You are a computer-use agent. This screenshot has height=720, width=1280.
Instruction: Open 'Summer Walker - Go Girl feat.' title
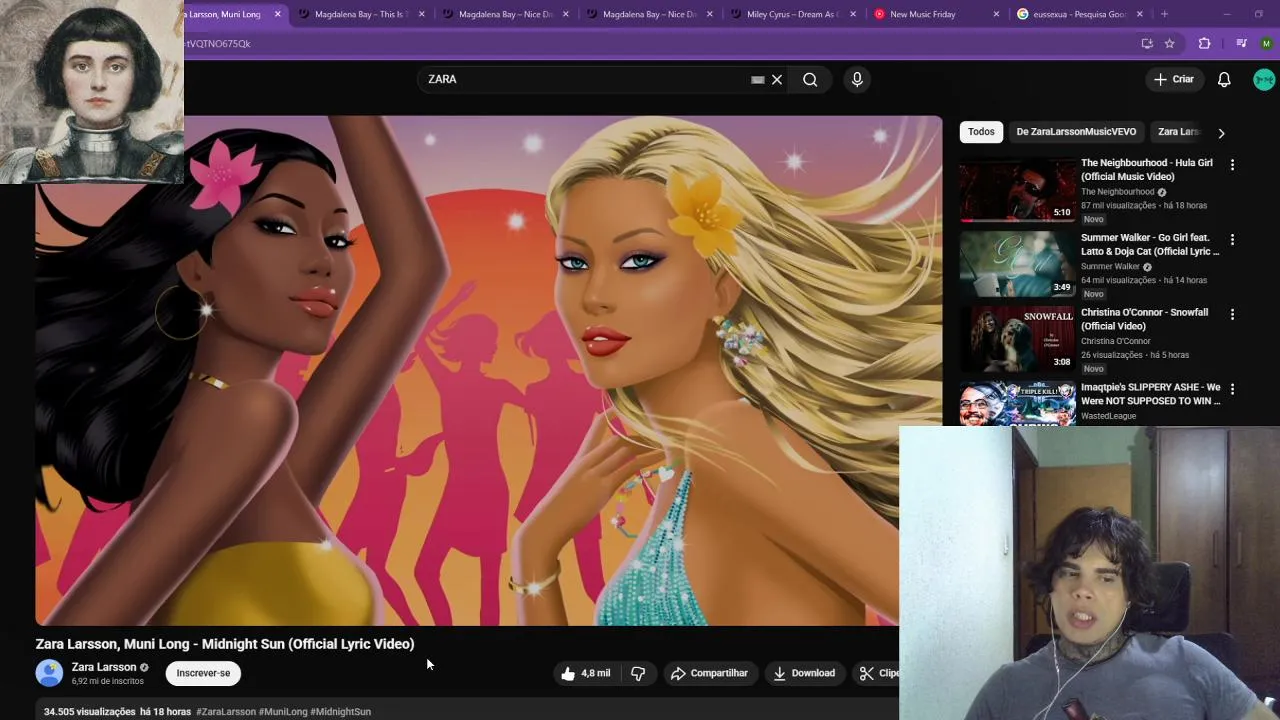click(x=1150, y=244)
